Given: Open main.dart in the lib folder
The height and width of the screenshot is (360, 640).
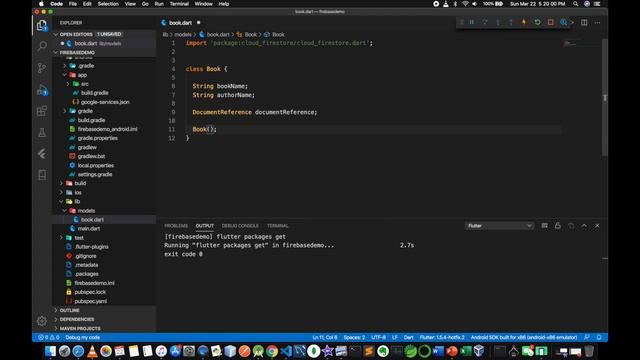Looking at the screenshot, I should click(x=89, y=229).
